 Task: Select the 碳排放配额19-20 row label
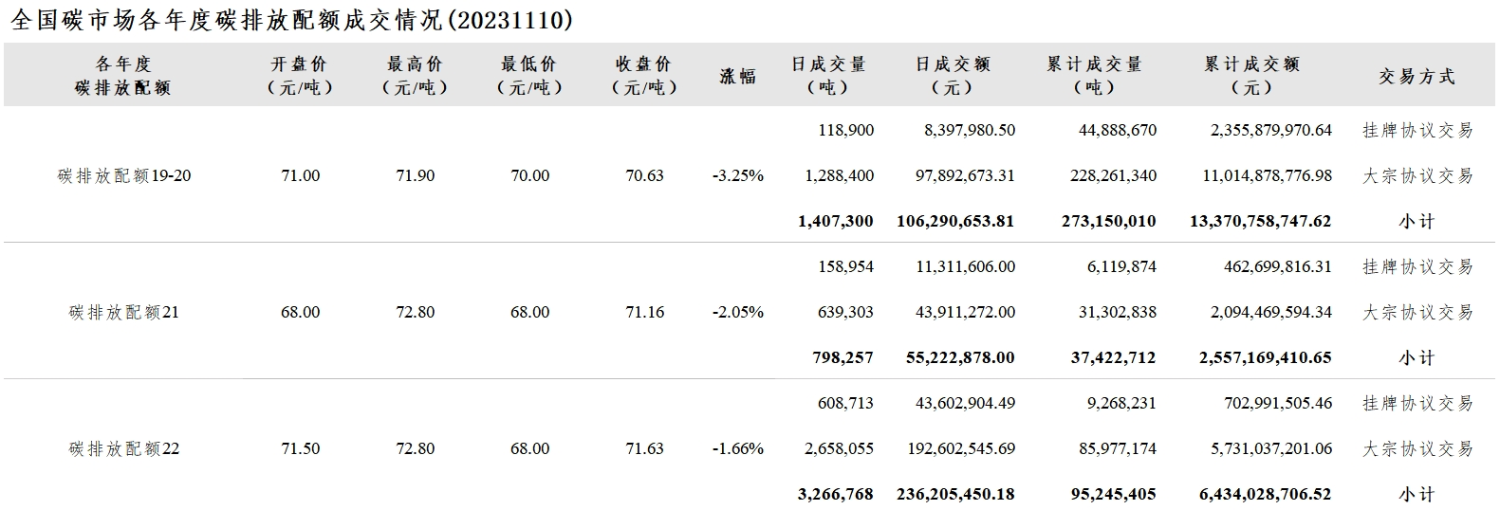(x=124, y=176)
